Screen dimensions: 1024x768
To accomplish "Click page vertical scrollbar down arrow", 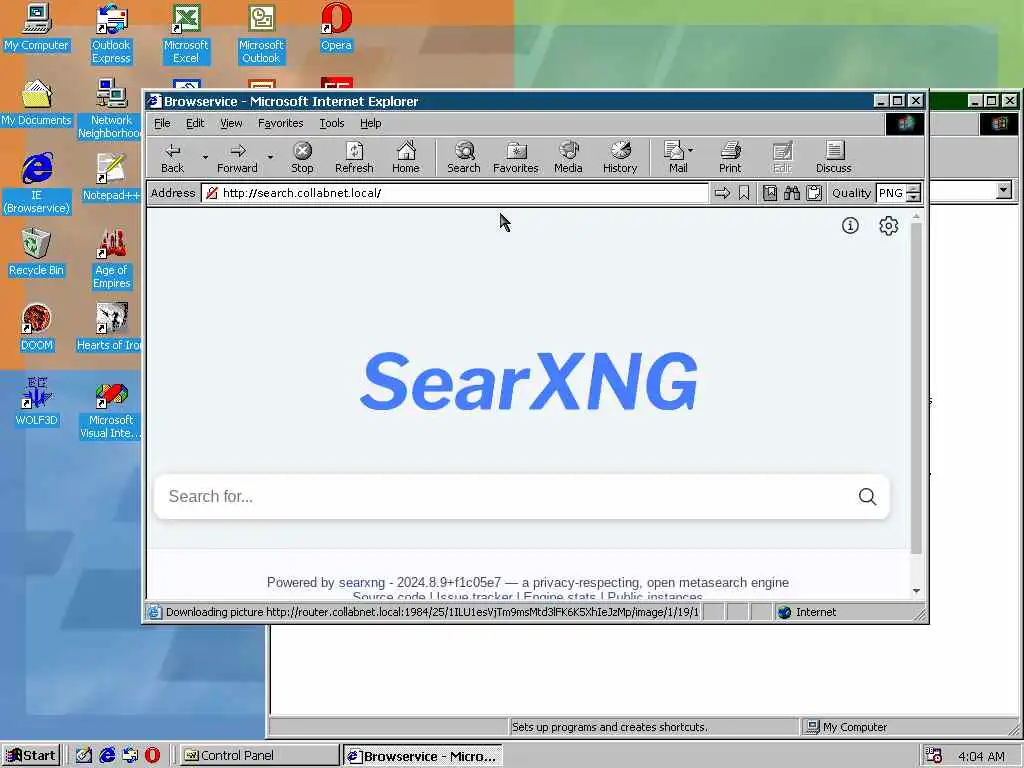I will 916,590.
